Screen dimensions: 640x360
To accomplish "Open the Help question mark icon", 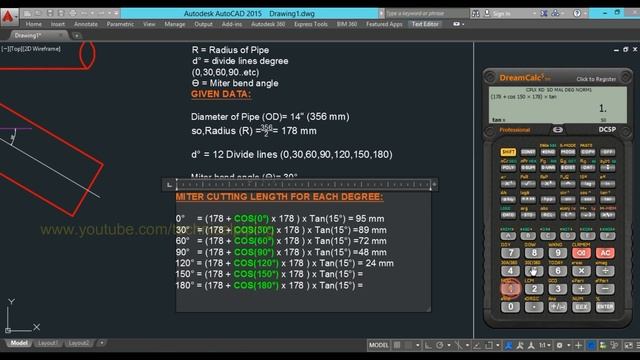I will click(577, 13).
